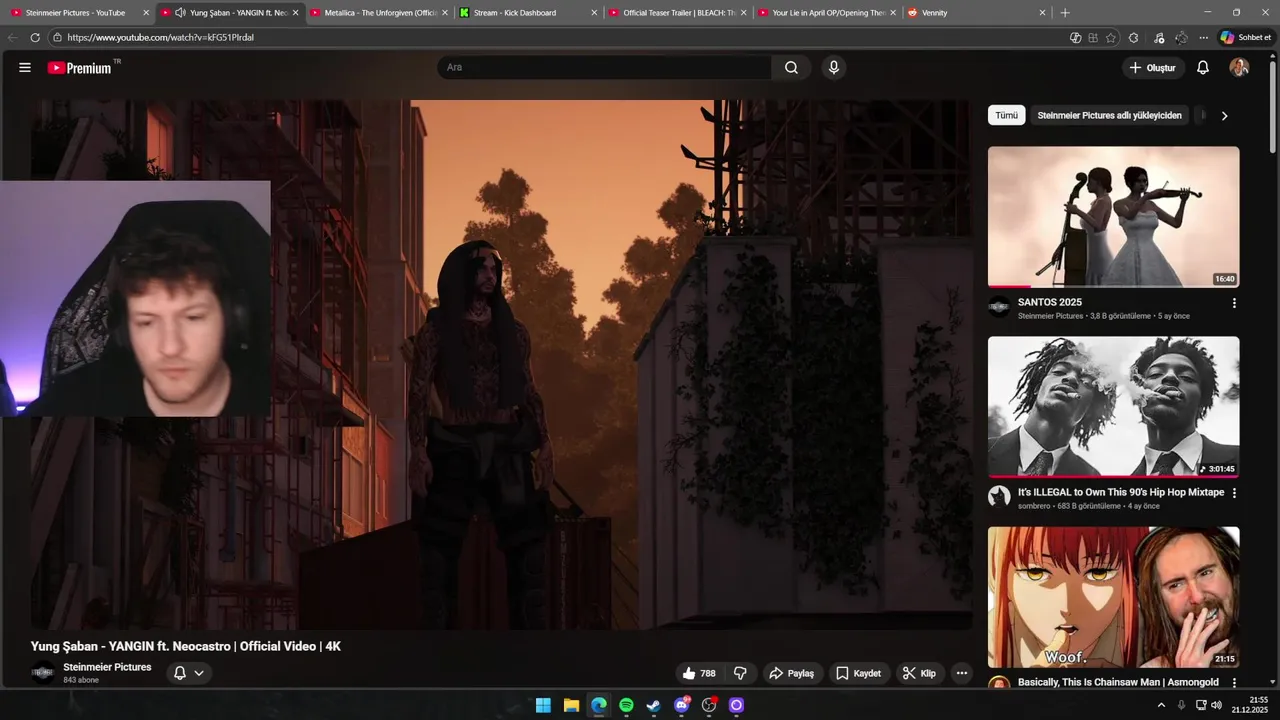This screenshot has height=720, width=1280.
Task: Click the site info padlock icon
Action: click(58, 37)
